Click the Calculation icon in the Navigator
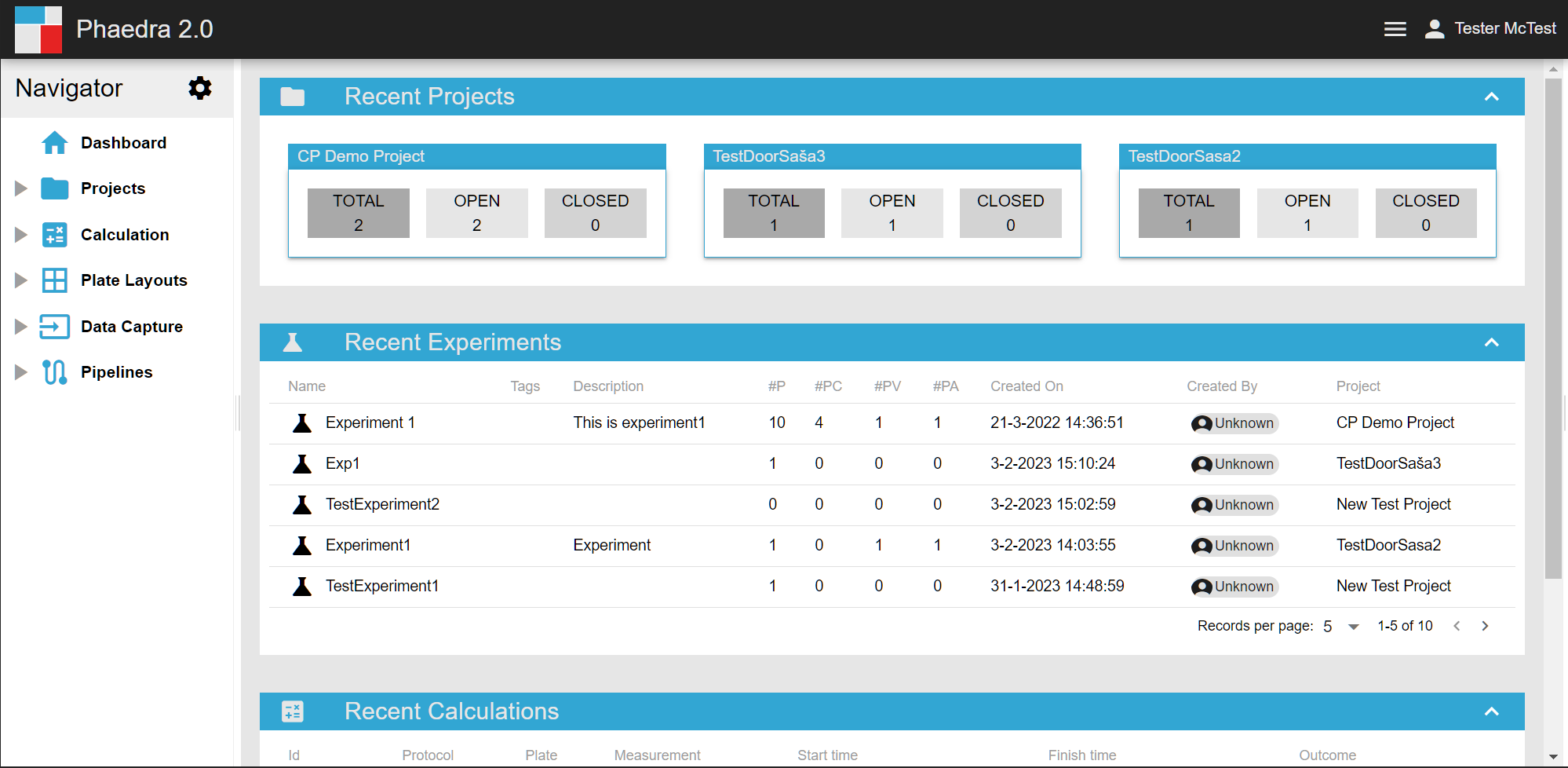 click(x=54, y=235)
